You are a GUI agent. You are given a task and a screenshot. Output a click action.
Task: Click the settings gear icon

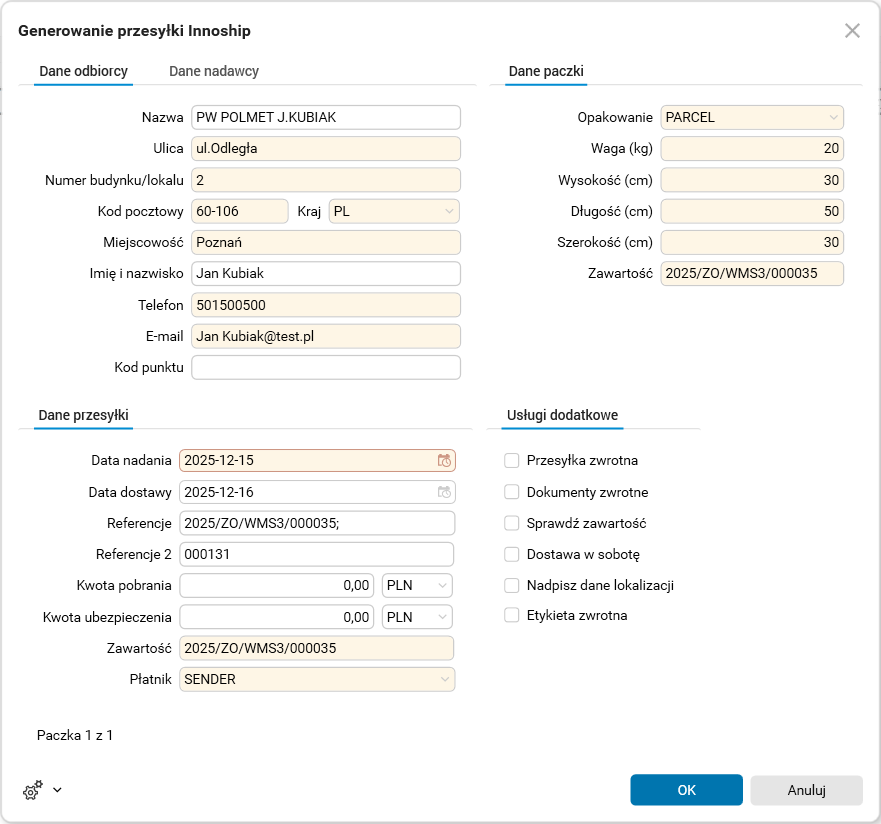32,790
